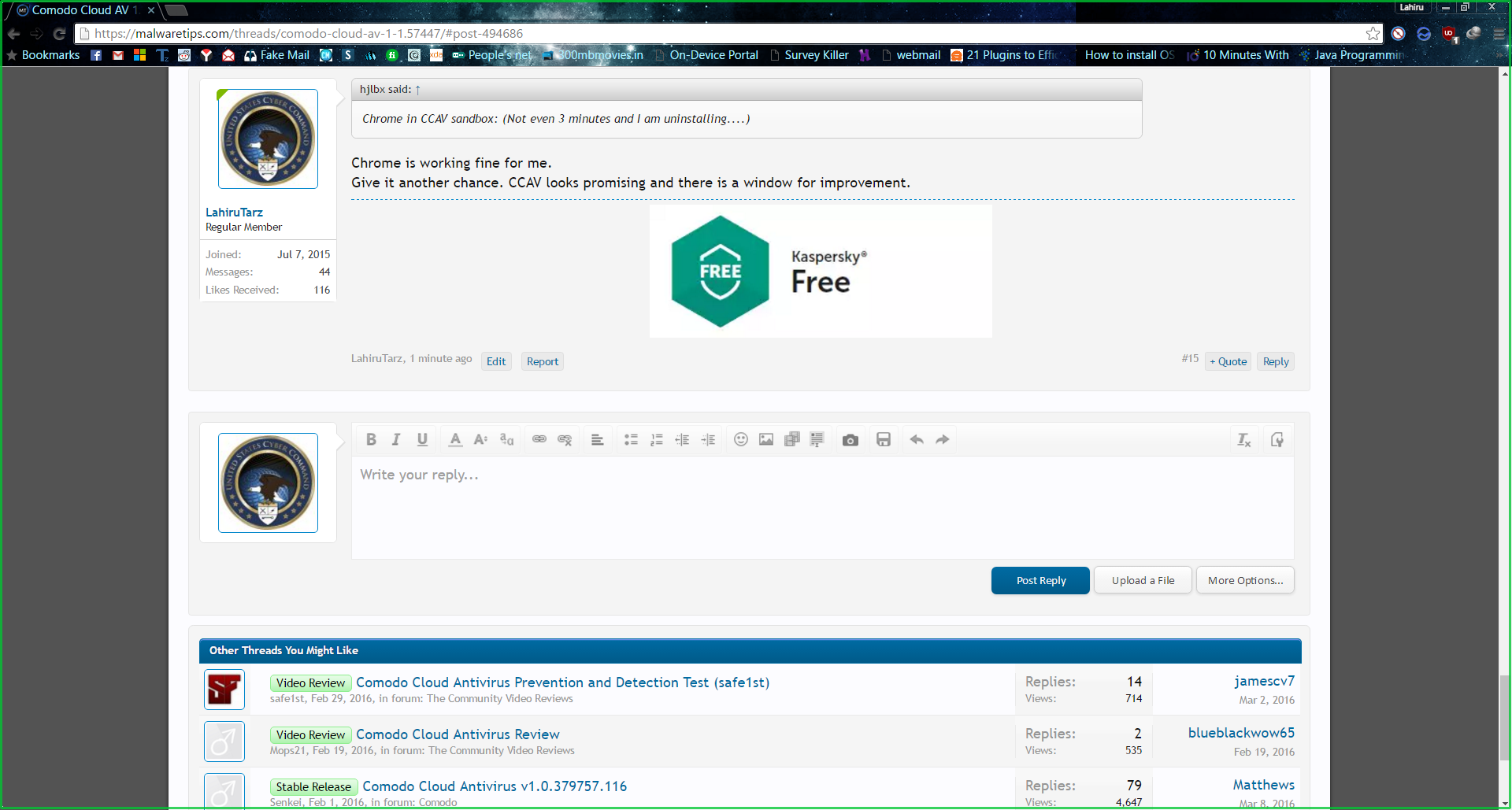This screenshot has width=1512, height=810.
Task: Toggle bold formatting in the reply editor
Action: [x=371, y=439]
